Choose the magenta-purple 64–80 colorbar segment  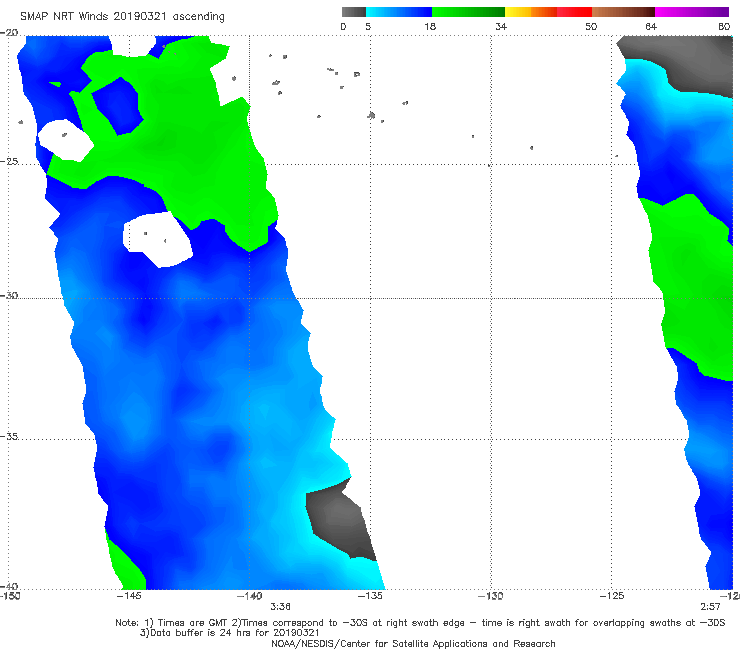692,12
